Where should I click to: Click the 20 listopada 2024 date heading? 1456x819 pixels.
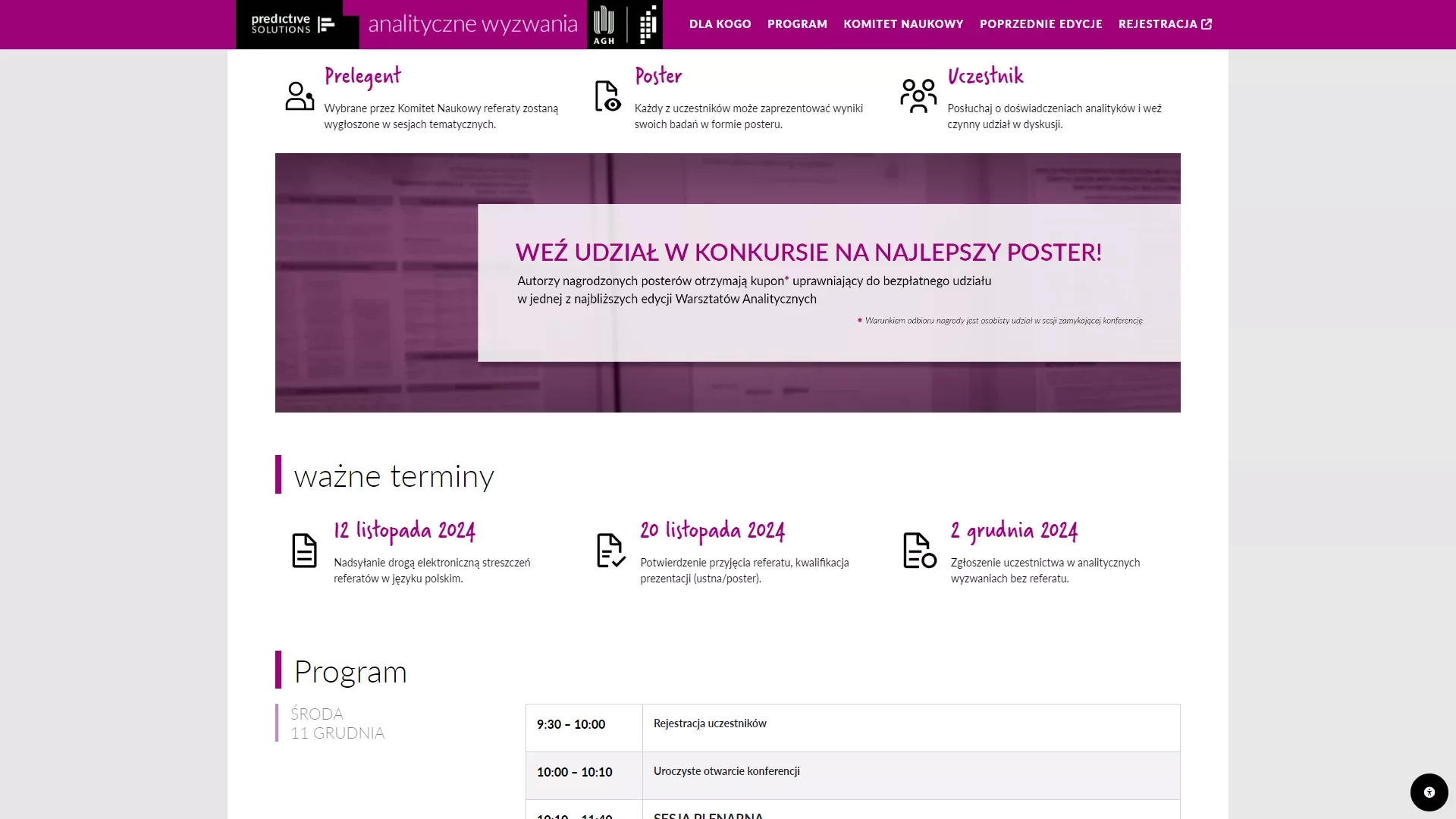coord(712,531)
